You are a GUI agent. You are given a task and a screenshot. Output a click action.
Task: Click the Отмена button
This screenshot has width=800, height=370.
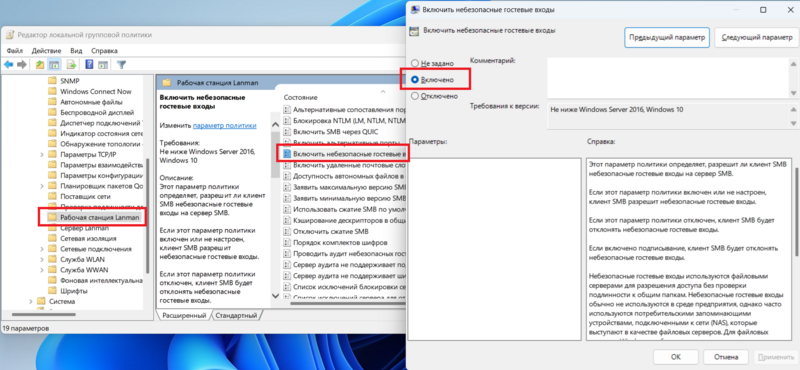(726, 357)
